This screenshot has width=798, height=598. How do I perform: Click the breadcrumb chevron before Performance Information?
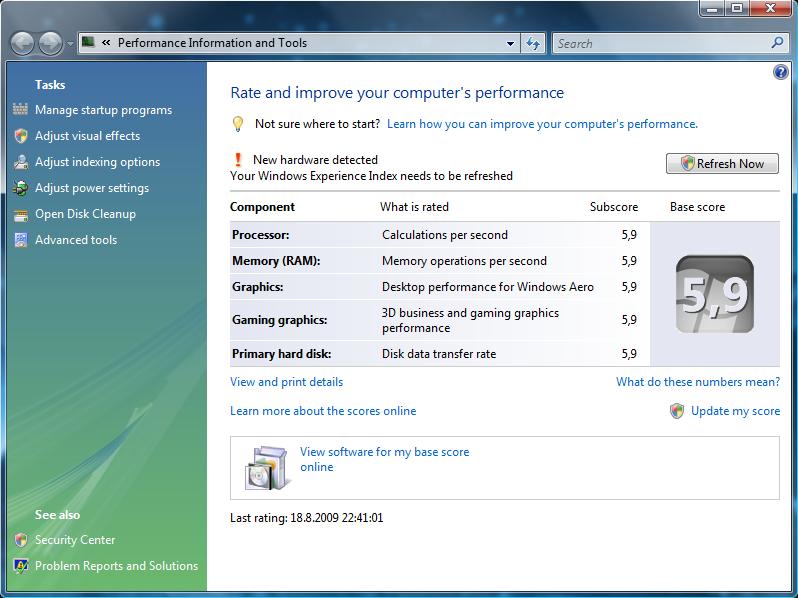pyautogui.click(x=106, y=43)
